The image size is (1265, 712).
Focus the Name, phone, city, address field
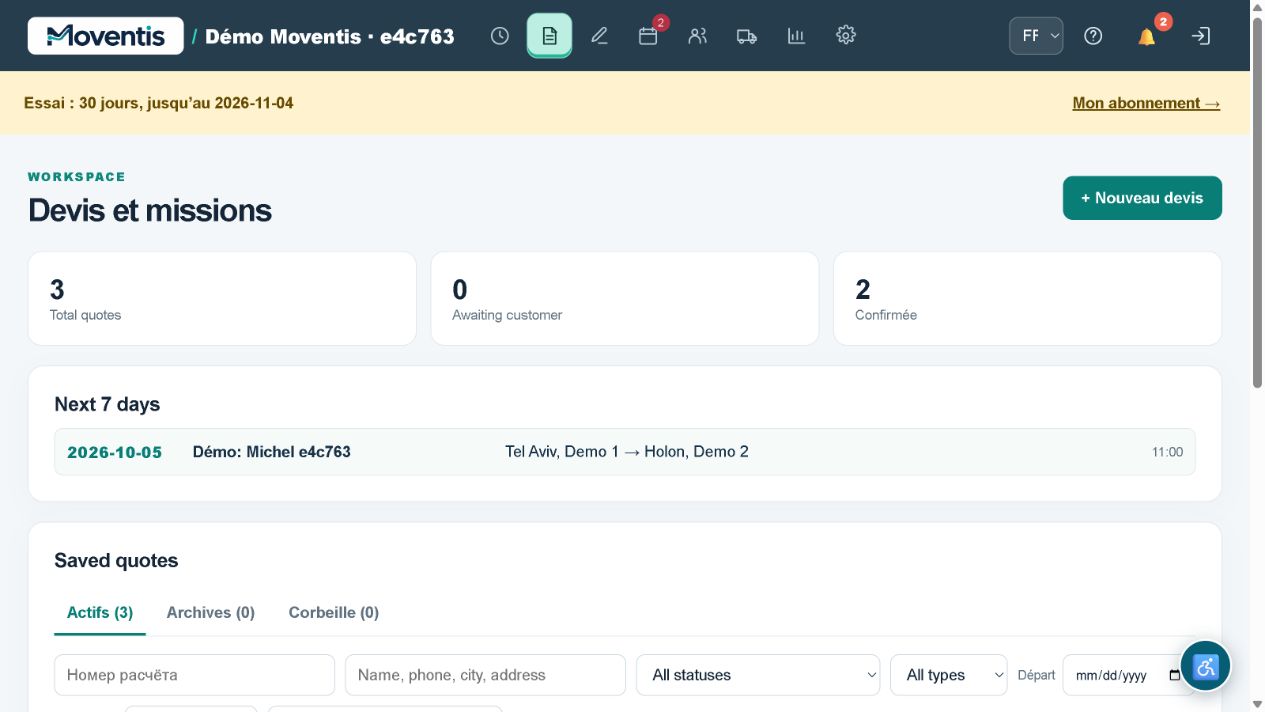(485, 675)
